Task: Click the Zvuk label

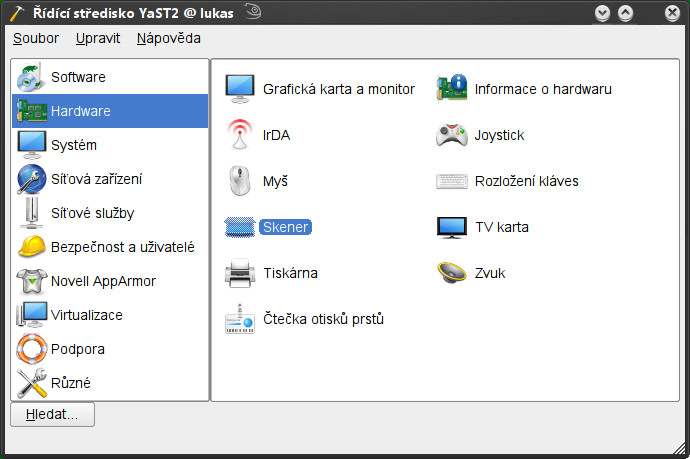Action: point(490,273)
